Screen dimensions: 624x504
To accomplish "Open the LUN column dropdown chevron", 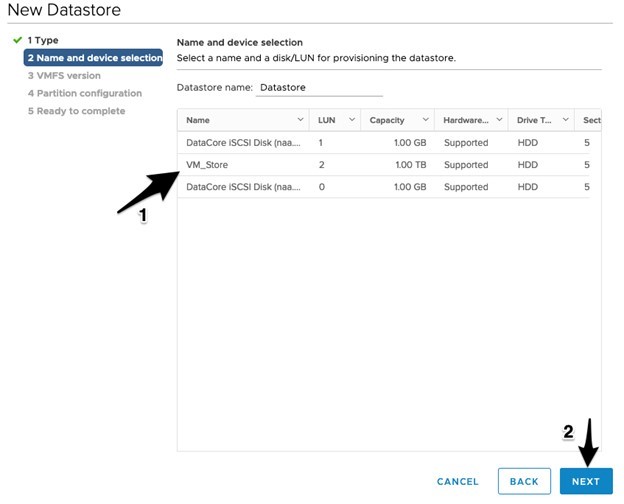I will 352,119.
